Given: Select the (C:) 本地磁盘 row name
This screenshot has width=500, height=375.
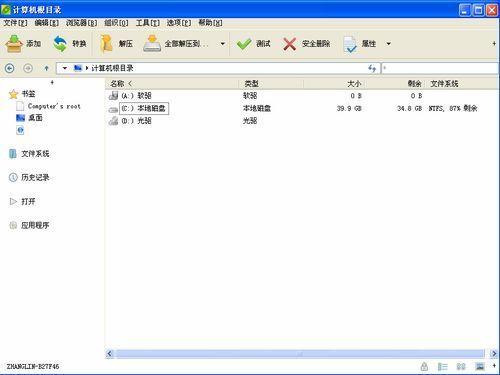Looking at the screenshot, I should click(144, 109).
